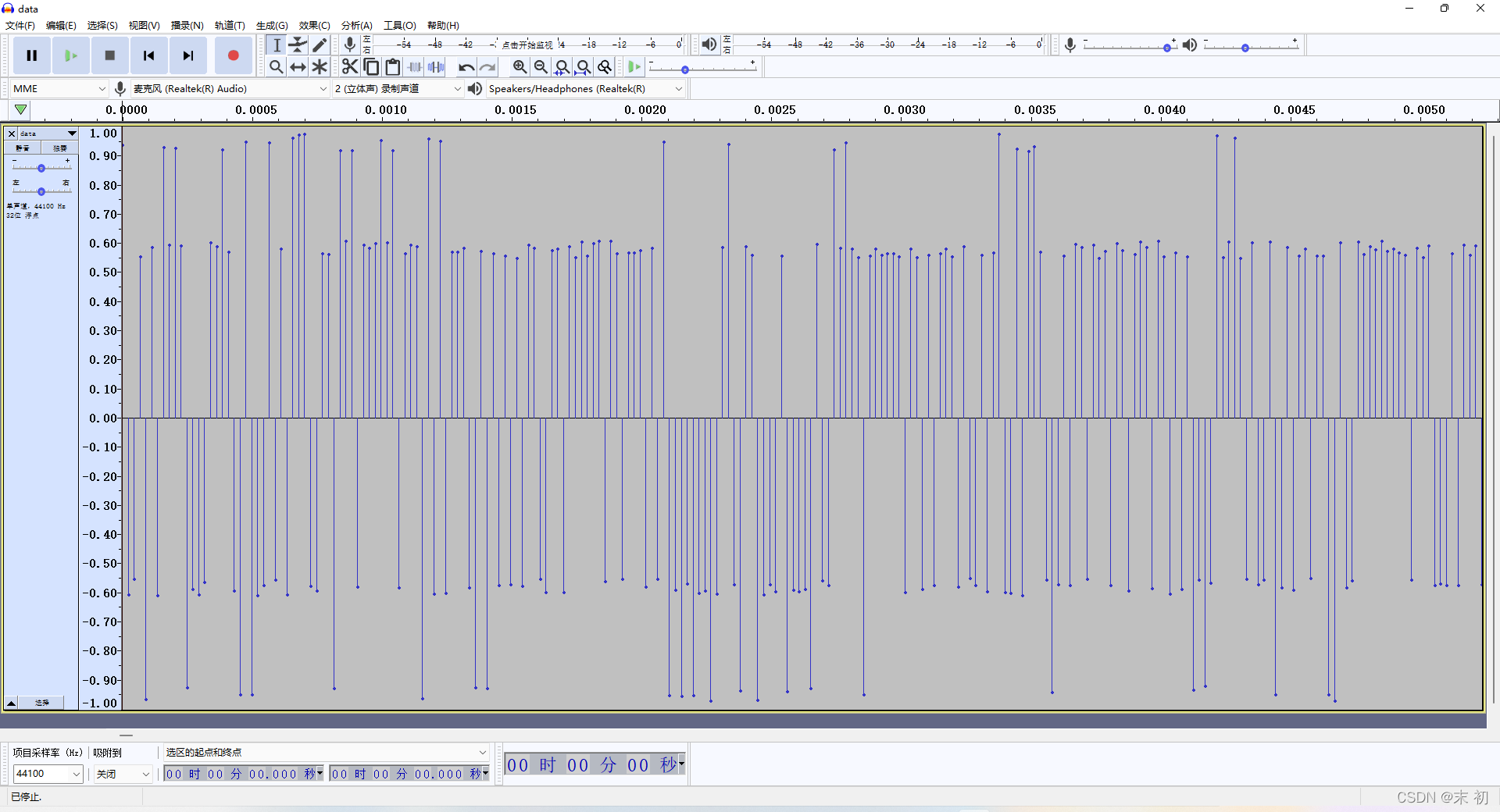Toggle the 静音 (Mute) button on data track
Screen dimensions: 1500x812
[x=23, y=148]
